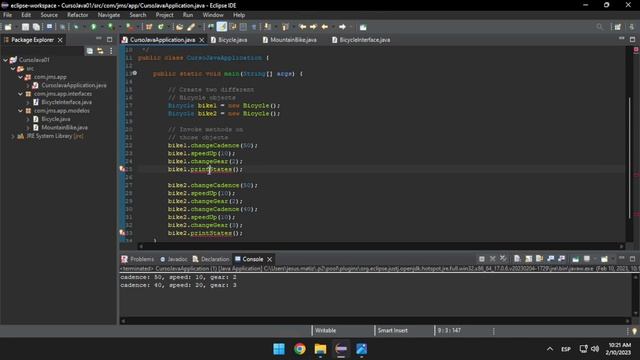The image size is (640, 360).
Task: Expand the Bicycle.java tree node
Action: [28, 119]
